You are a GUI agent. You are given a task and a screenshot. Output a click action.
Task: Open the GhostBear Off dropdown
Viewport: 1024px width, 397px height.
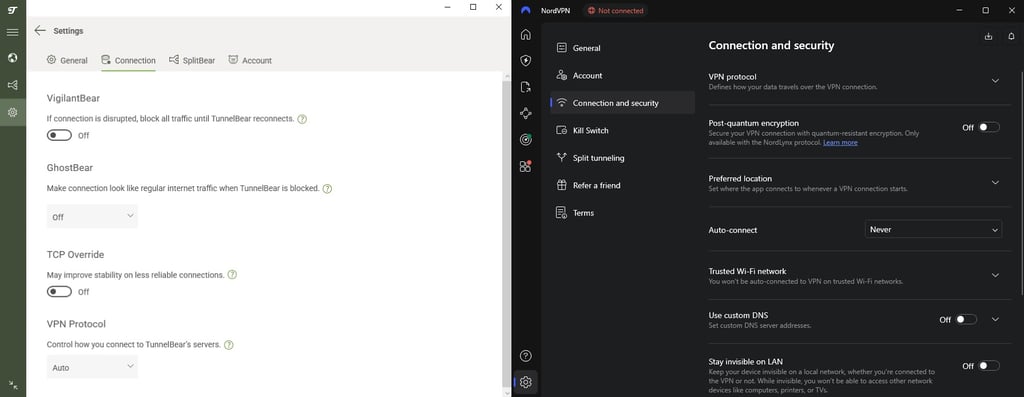tap(92, 217)
